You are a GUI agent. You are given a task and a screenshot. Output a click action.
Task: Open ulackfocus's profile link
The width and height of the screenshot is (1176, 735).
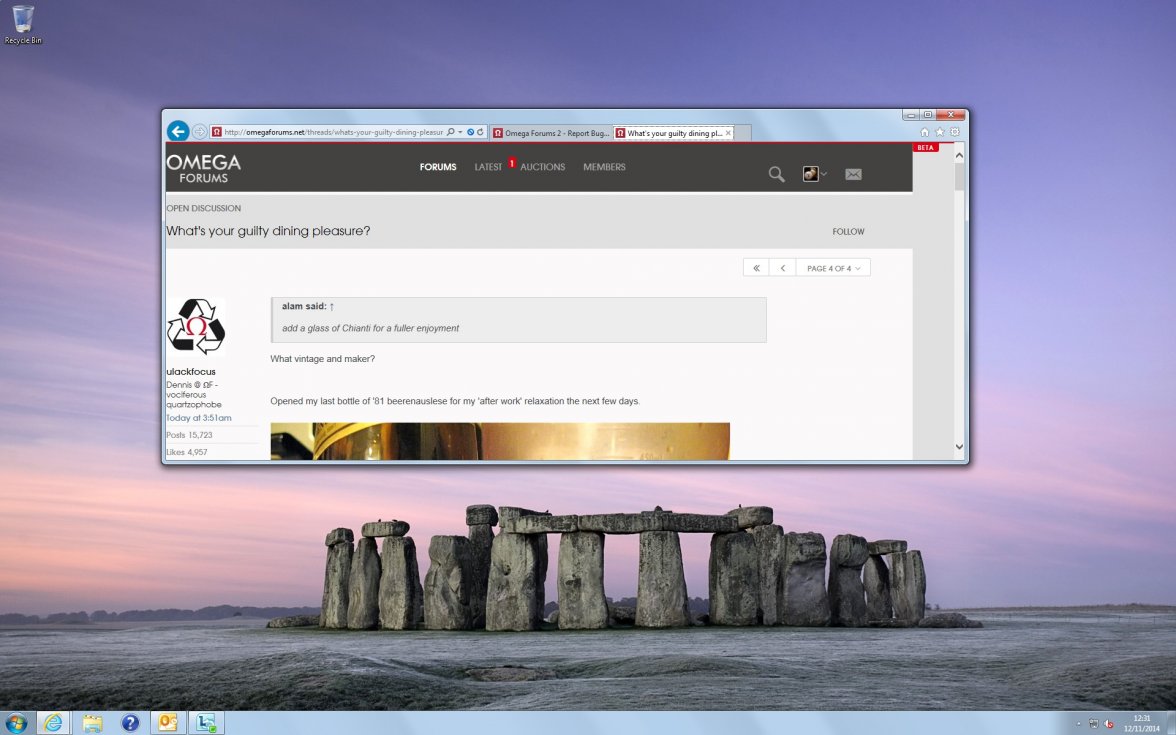point(190,371)
